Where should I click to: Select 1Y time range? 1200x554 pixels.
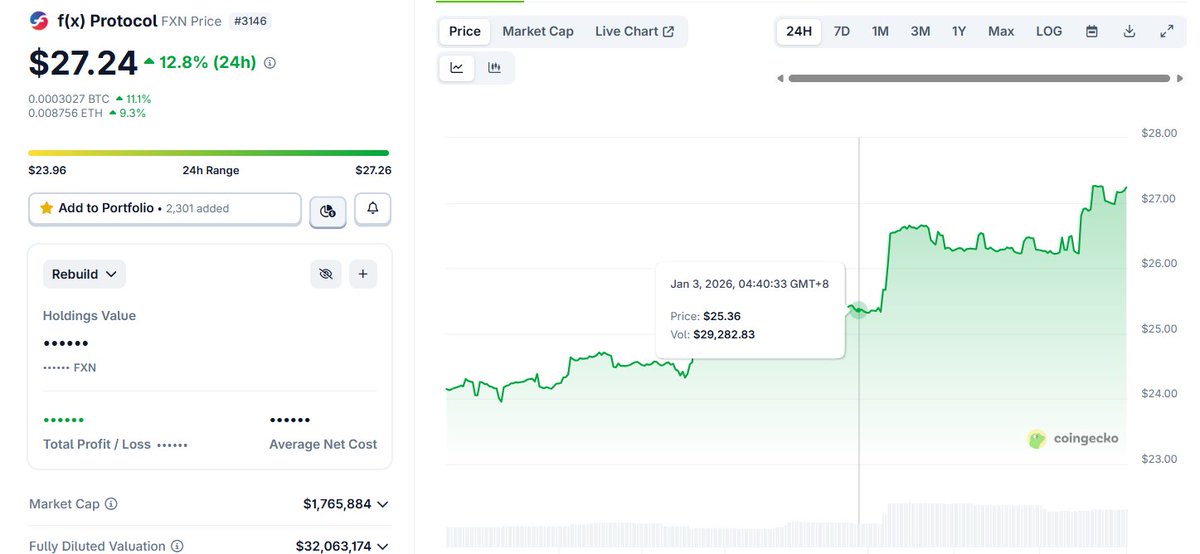pyautogui.click(x=959, y=31)
